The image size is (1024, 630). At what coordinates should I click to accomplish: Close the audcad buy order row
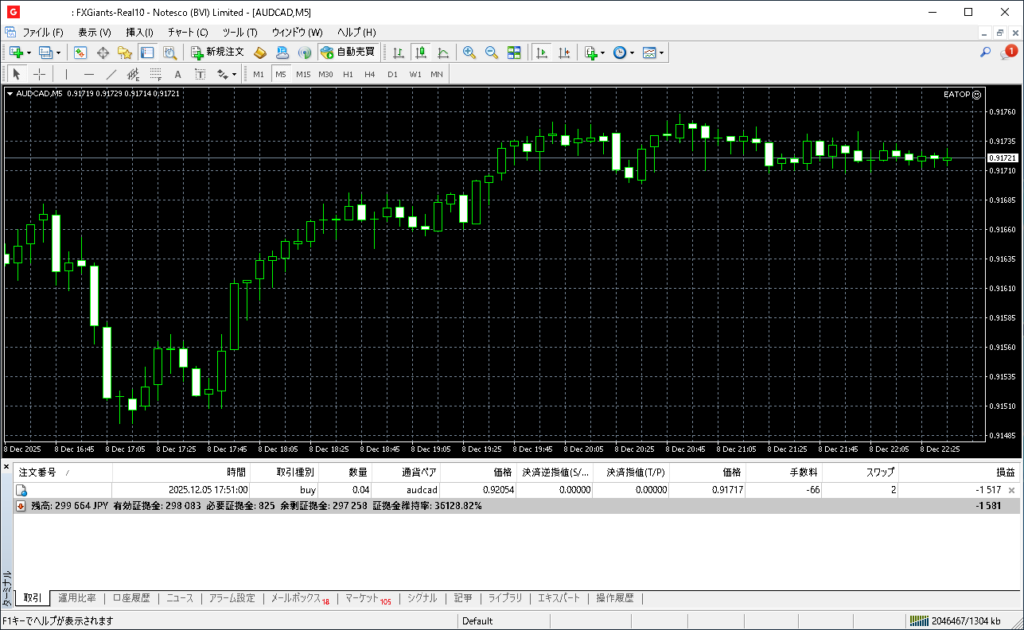point(1011,490)
